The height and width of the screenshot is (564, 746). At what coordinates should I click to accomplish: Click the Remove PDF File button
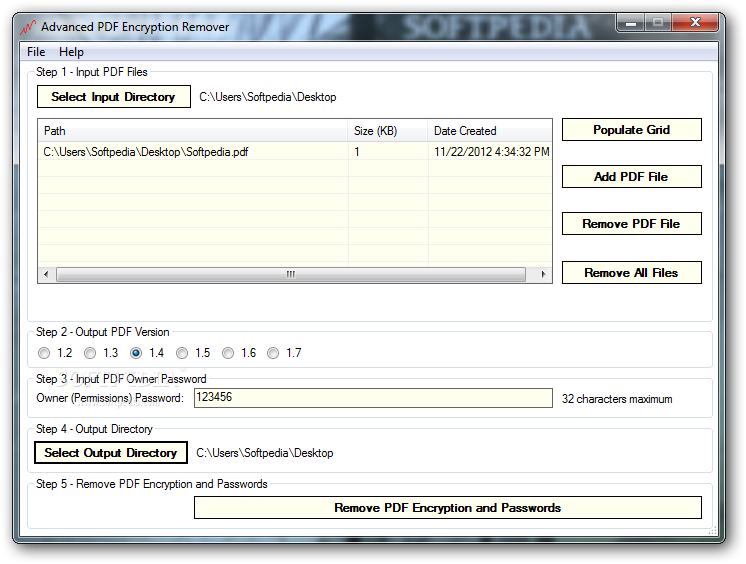(631, 224)
